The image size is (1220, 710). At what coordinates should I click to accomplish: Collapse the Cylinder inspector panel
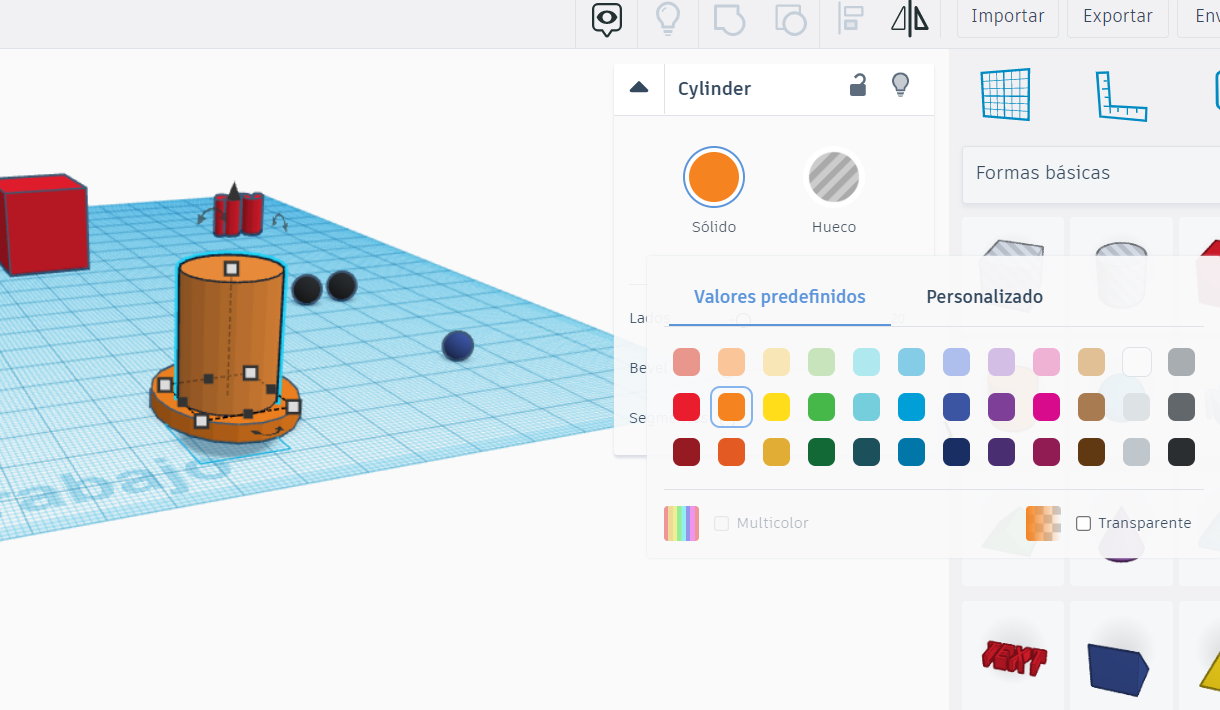[639, 87]
